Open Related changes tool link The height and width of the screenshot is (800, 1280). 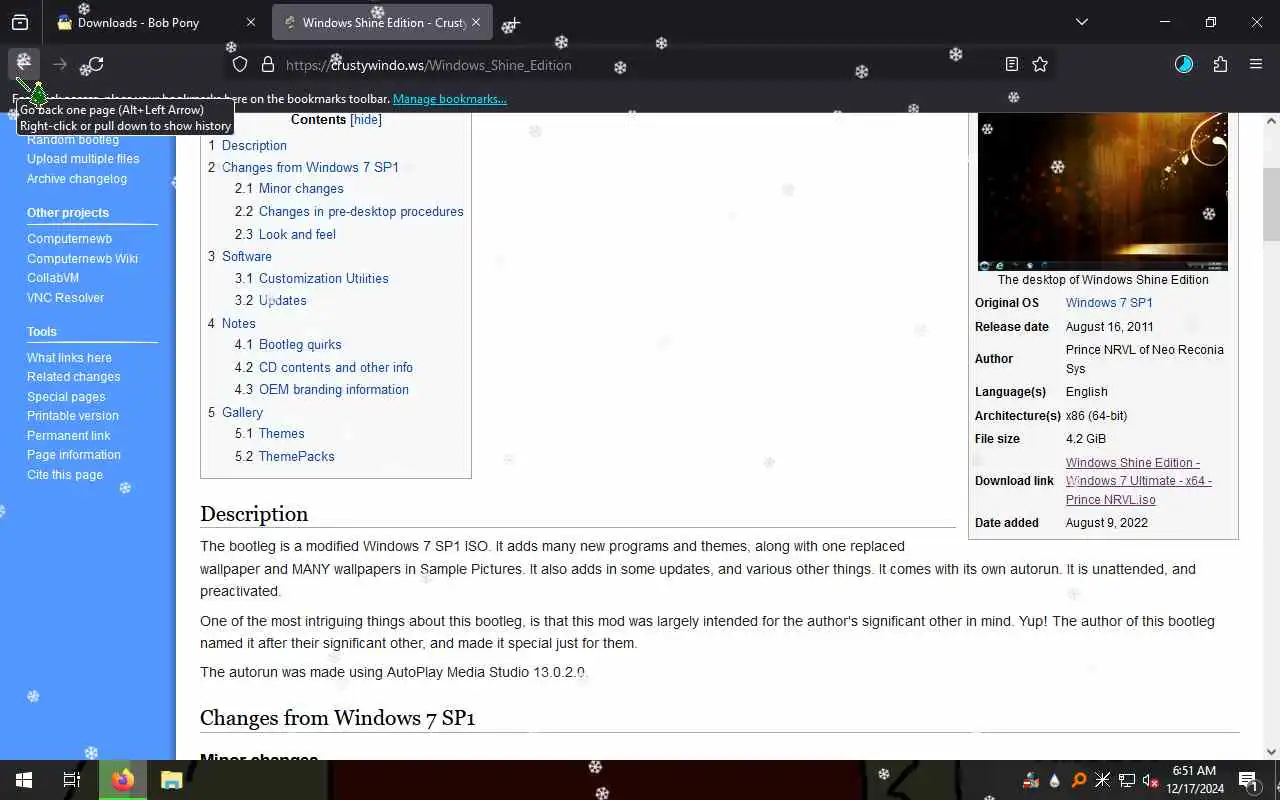(73, 376)
